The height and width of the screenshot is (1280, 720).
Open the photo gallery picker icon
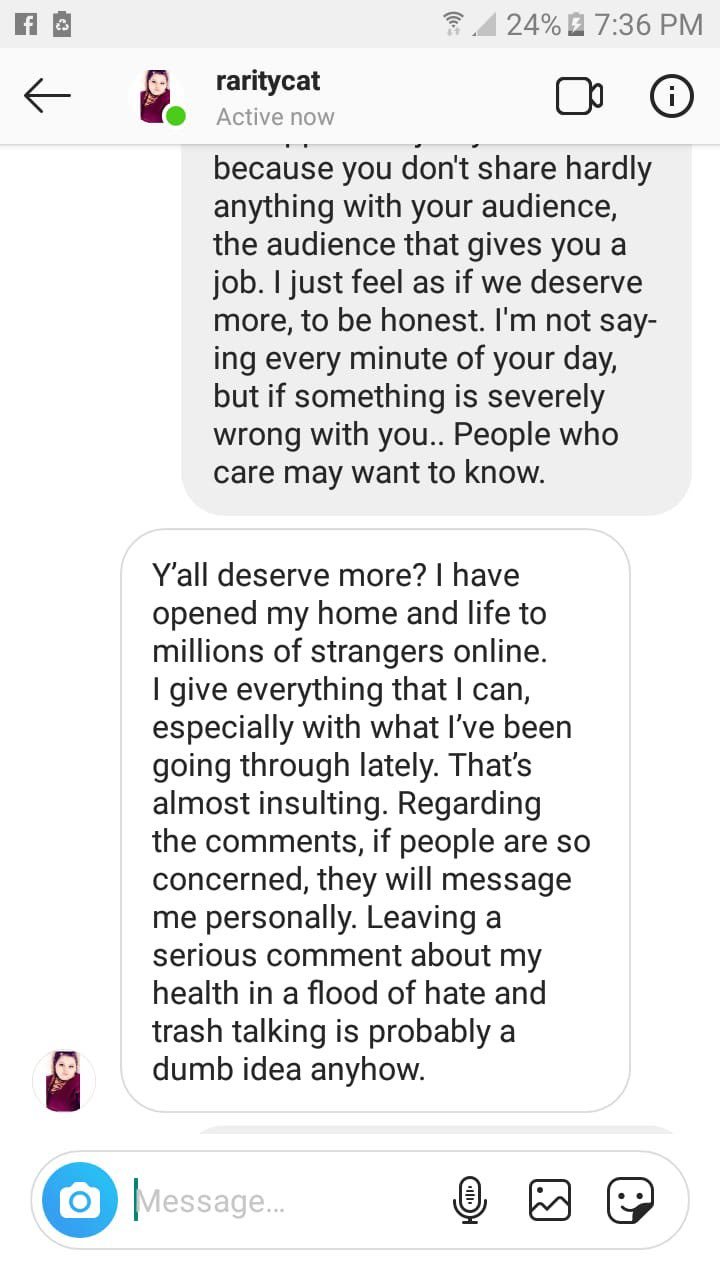click(549, 1200)
